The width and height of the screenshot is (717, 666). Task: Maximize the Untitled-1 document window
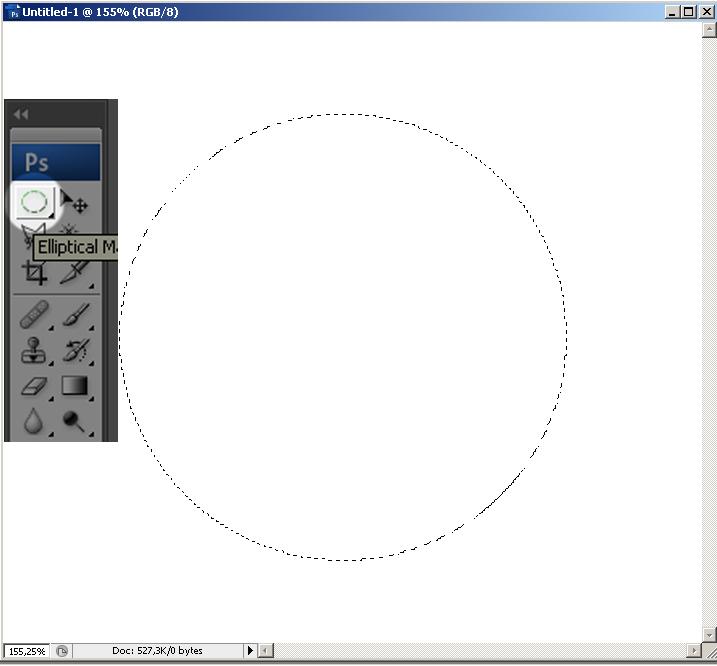coord(688,12)
